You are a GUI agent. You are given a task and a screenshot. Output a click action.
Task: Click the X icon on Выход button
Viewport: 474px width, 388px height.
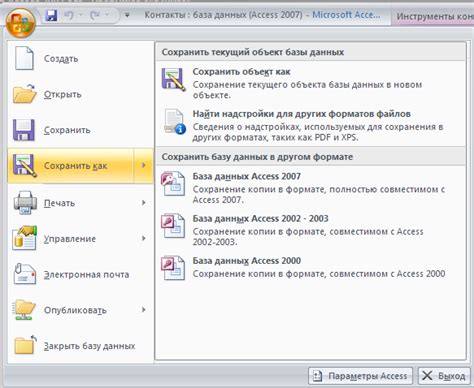[427, 376]
